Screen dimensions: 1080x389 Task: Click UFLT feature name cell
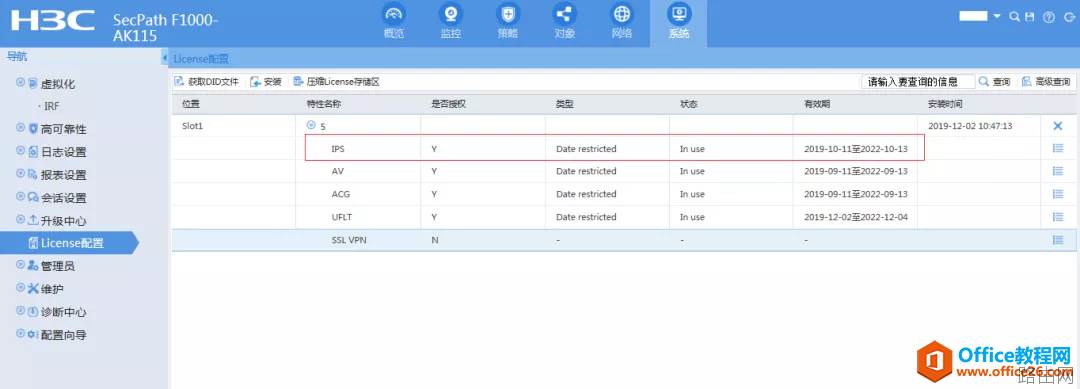click(x=342, y=217)
